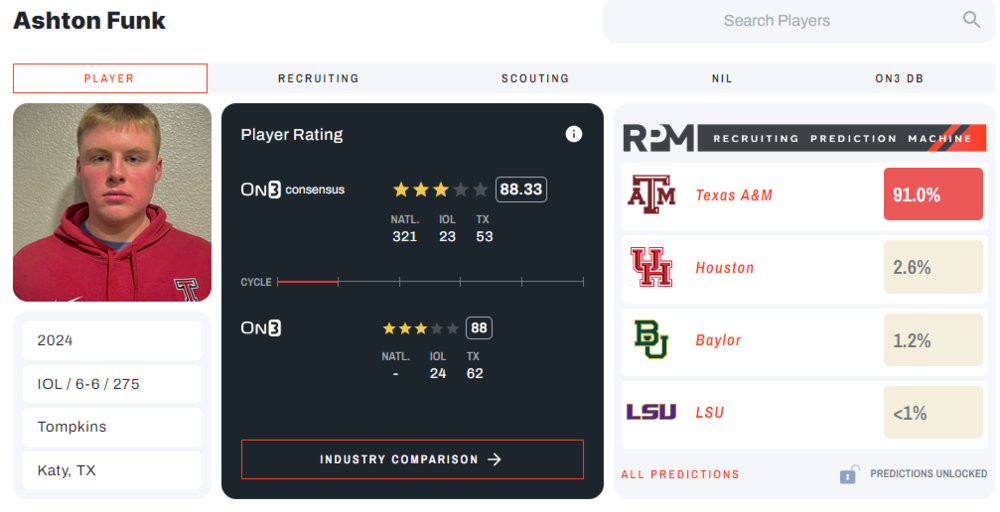Click the search magnifier icon
The width and height of the screenshot is (1000, 512).
tap(971, 20)
